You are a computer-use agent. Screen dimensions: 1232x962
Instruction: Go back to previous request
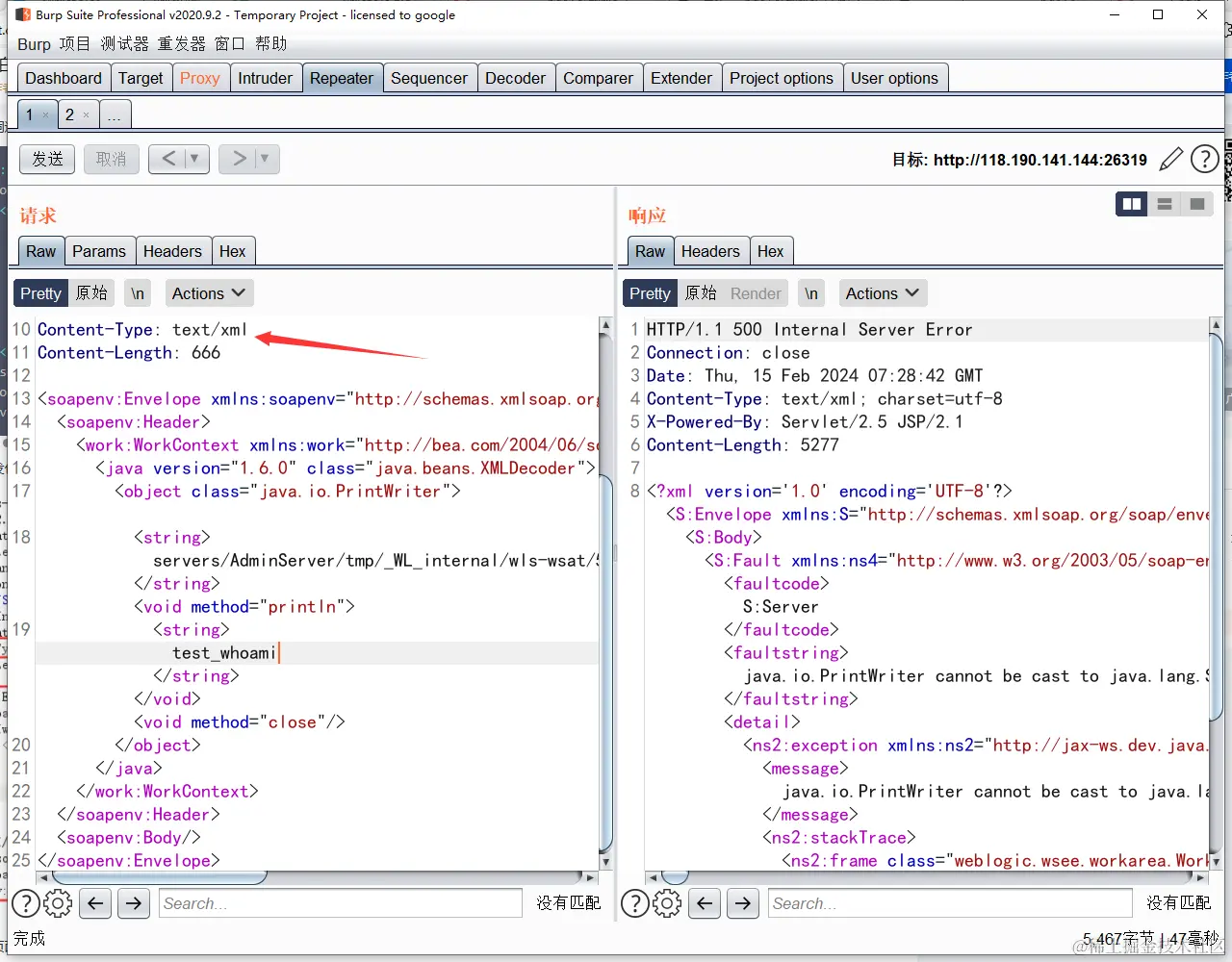click(x=167, y=159)
